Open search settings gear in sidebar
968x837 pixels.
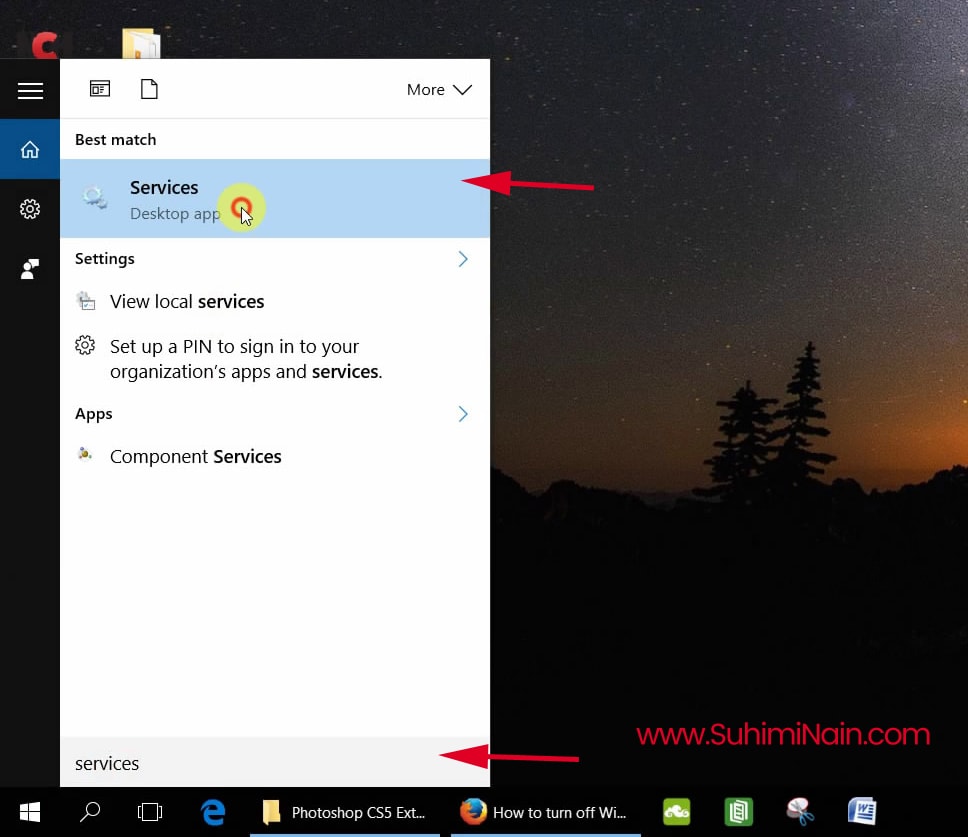pyautogui.click(x=30, y=209)
